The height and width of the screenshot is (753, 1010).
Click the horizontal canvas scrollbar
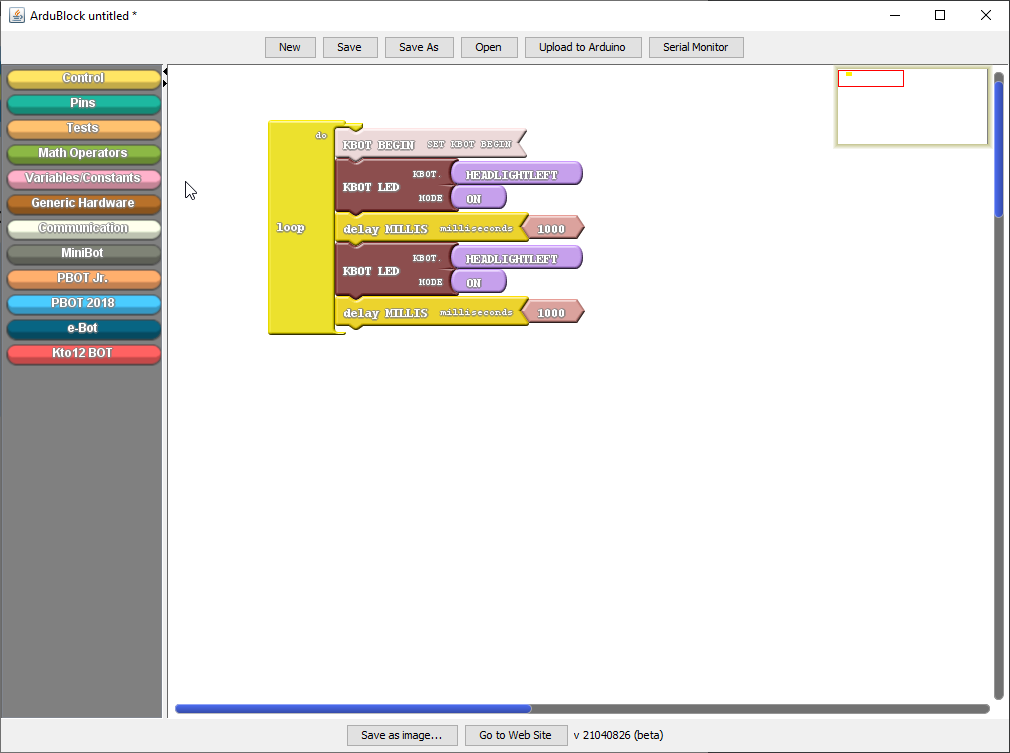pyautogui.click(x=352, y=708)
